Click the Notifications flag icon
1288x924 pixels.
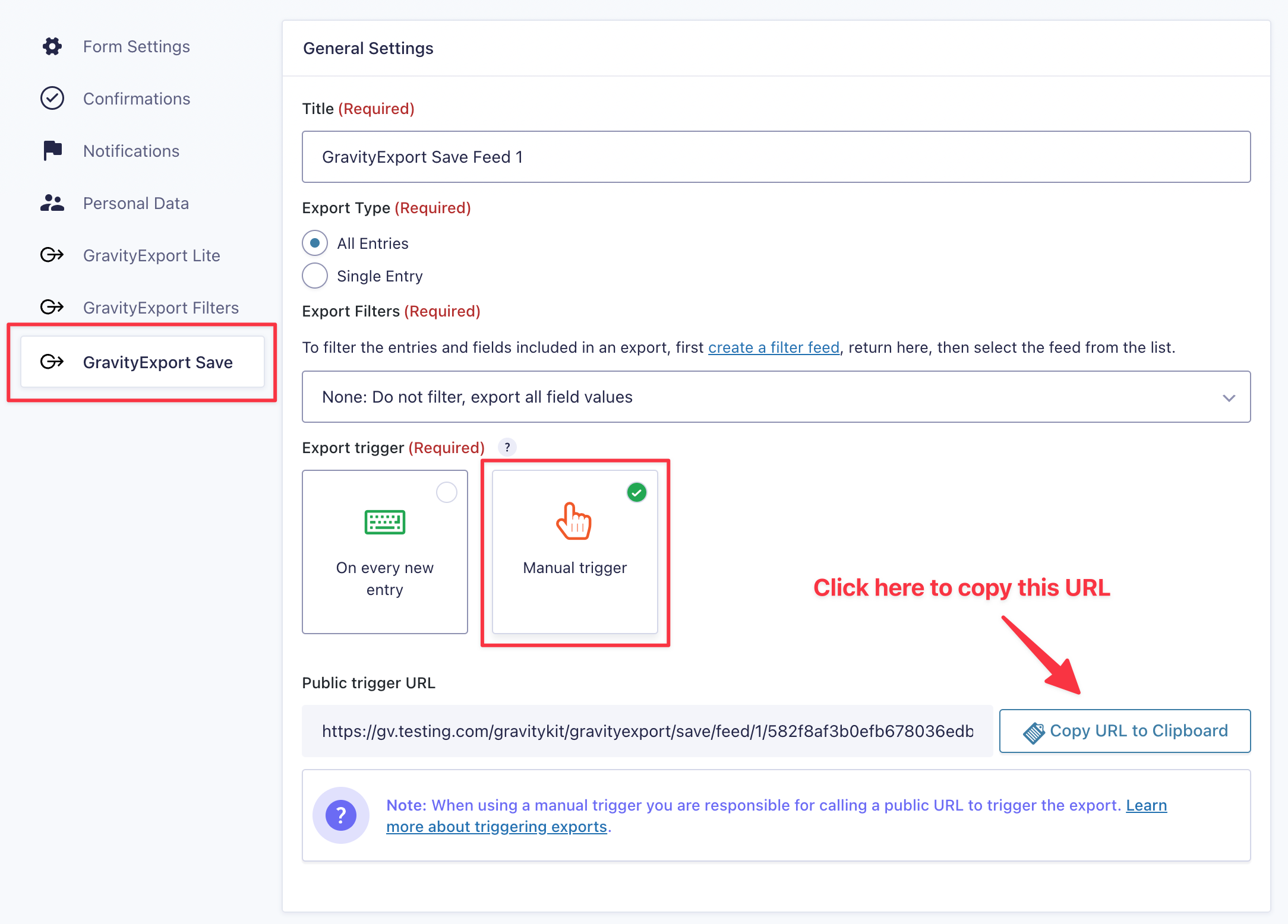[x=52, y=151]
